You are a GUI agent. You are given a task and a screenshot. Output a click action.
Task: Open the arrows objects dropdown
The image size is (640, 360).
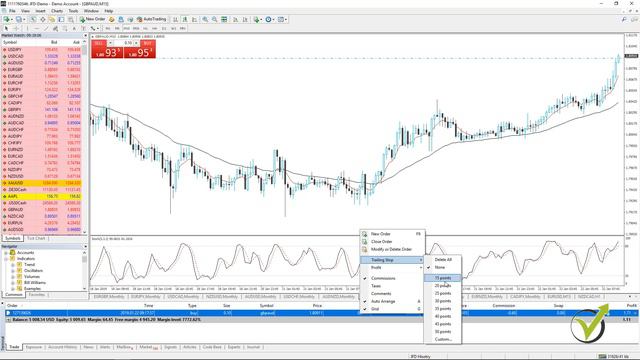(94, 29)
